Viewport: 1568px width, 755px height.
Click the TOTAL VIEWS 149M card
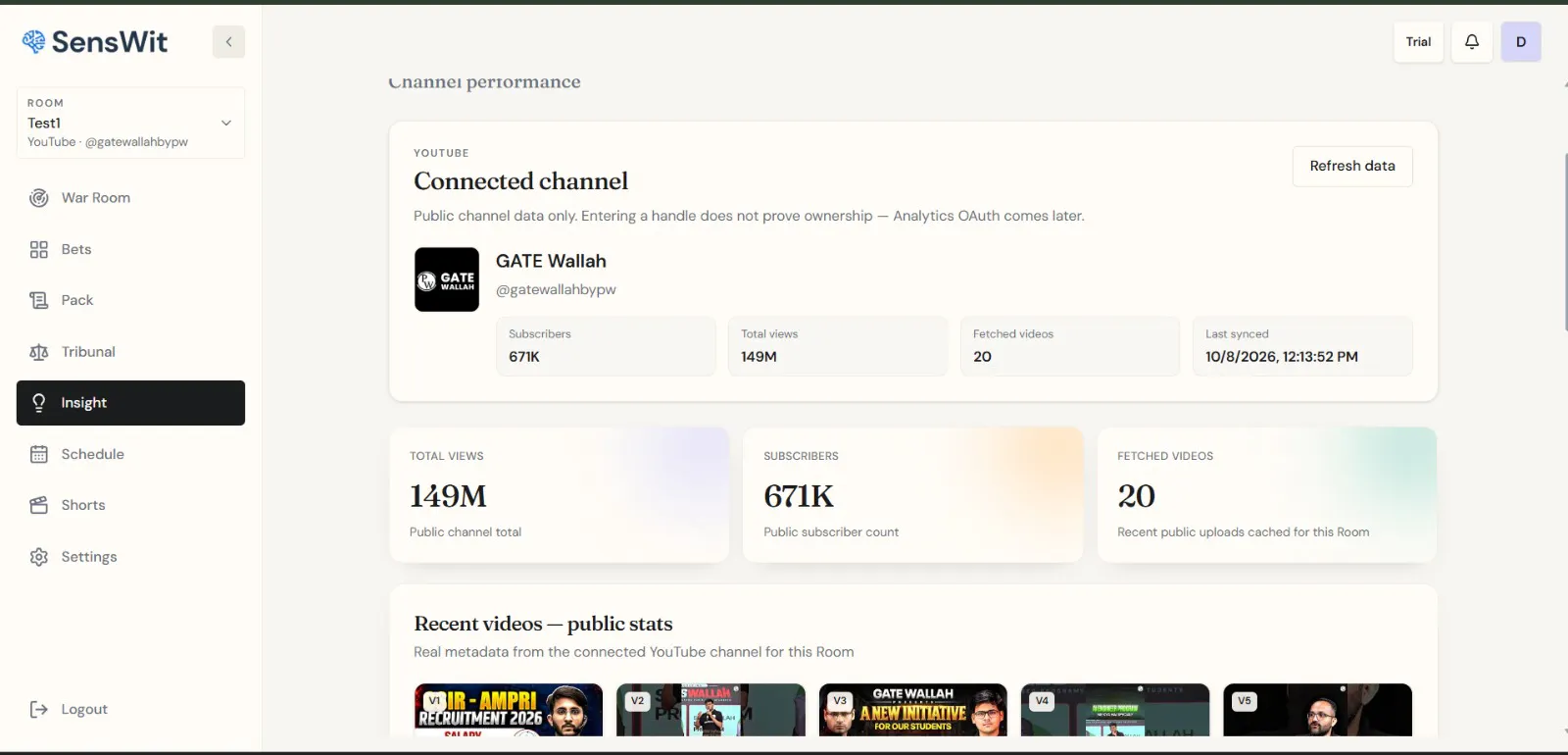click(x=560, y=494)
